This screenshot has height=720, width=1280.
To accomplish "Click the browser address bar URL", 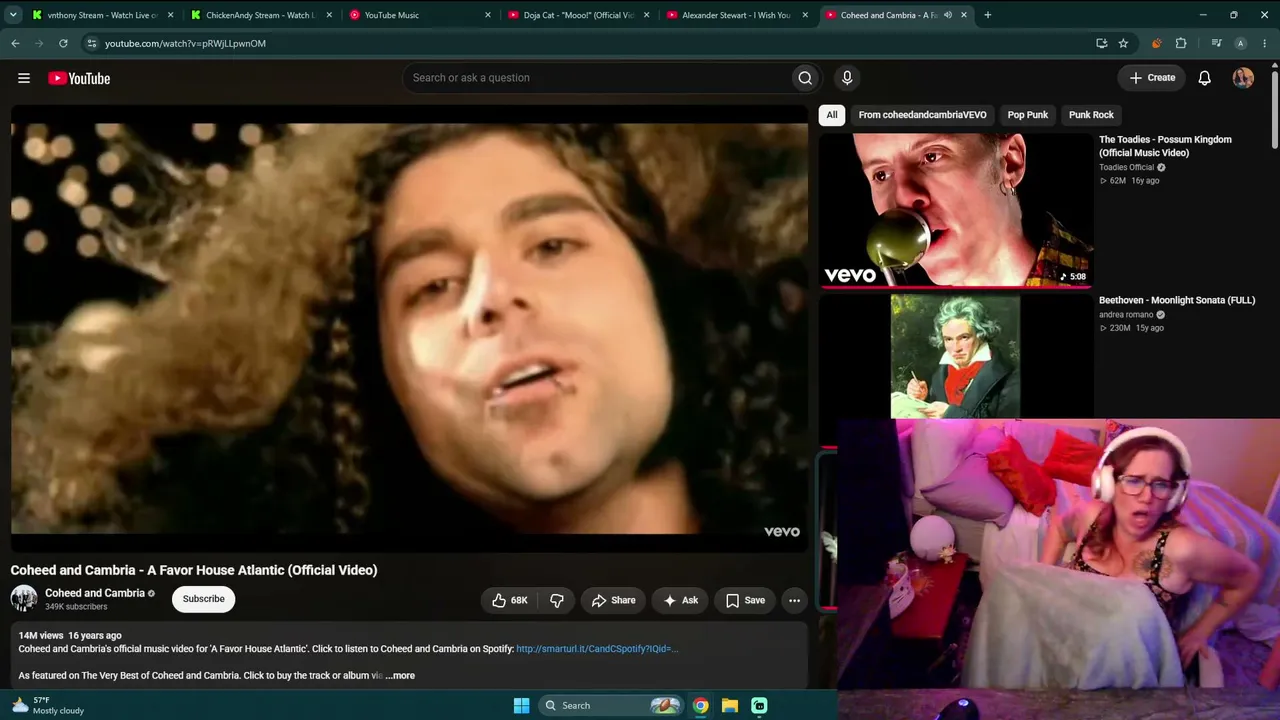I will click(185, 44).
